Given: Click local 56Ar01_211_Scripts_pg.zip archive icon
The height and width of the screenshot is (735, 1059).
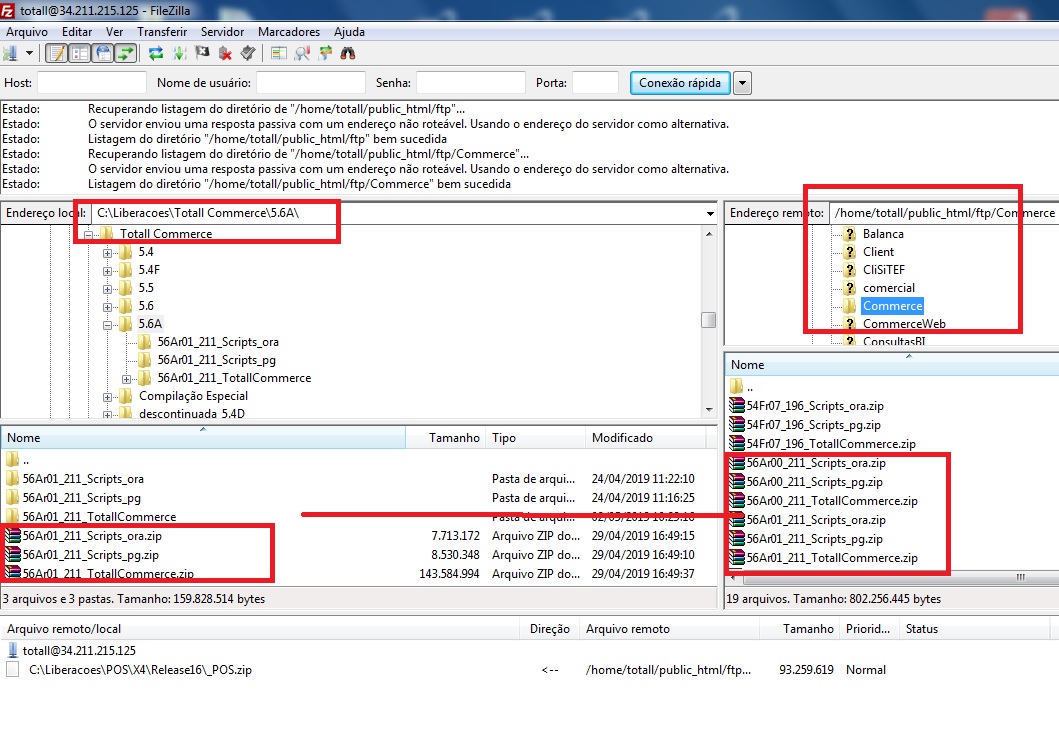Looking at the screenshot, I should pos(13,555).
